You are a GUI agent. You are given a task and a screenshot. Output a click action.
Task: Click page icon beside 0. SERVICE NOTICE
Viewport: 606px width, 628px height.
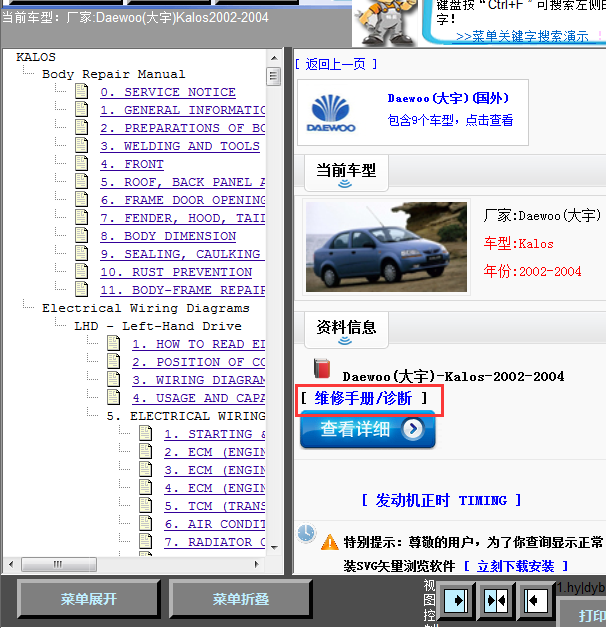[x=82, y=91]
